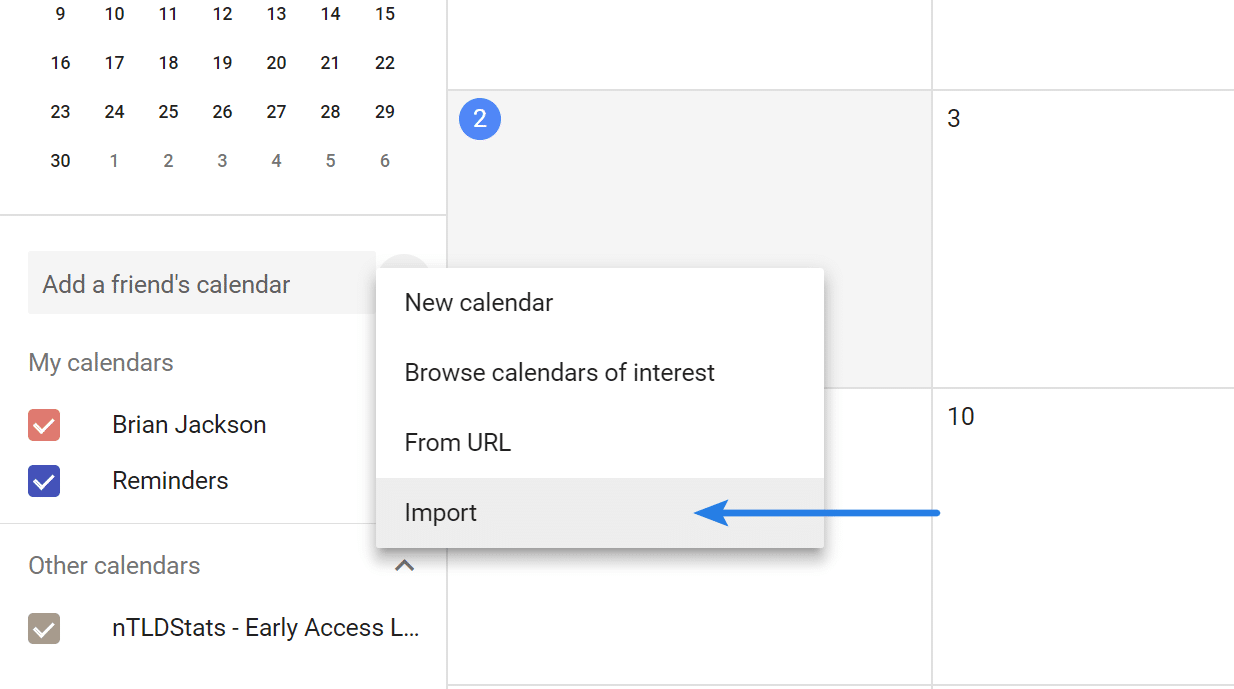Click the Add a friend's calendar field
Viewport: 1234px width, 689px height.
[x=165, y=284]
